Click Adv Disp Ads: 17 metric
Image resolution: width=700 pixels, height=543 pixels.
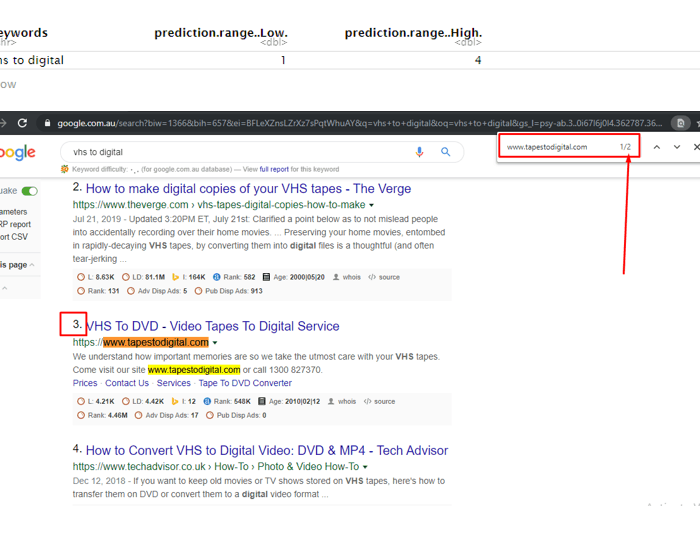[167, 415]
